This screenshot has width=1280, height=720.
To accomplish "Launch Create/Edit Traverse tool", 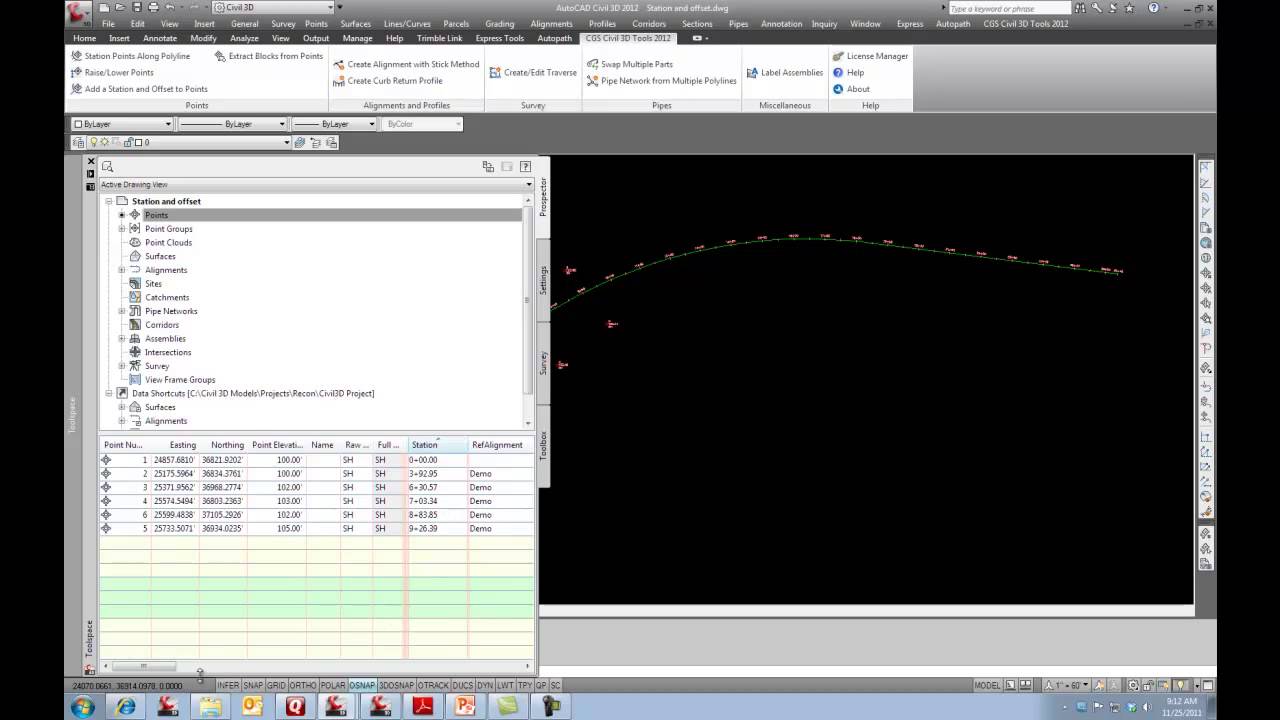I will (x=533, y=72).
